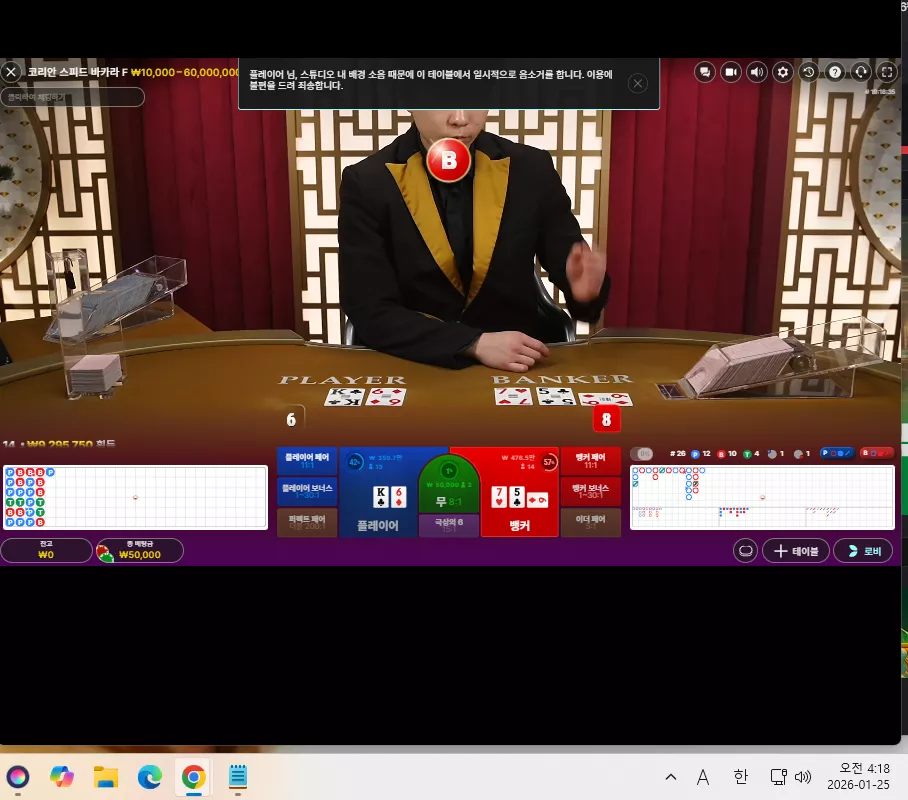The width and height of the screenshot is (908, 800).
Task: Click the Banker count B 10 statistic
Action: pos(727,454)
